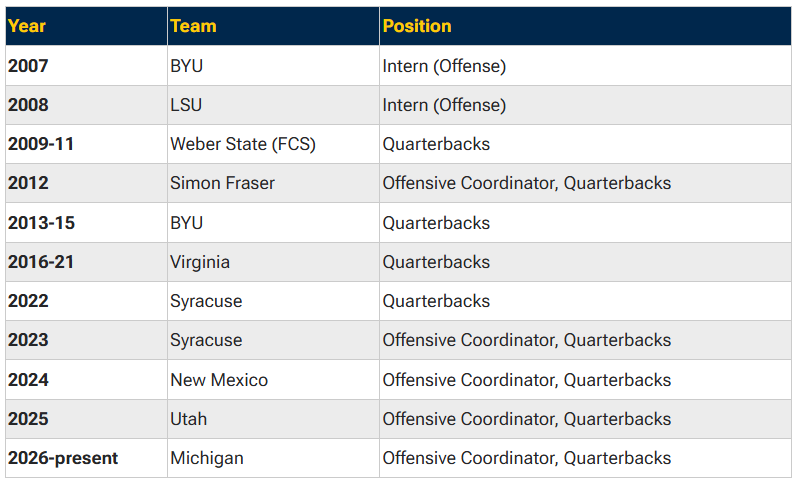Click Syracuse in the 2023 row
The height and width of the screenshot is (480, 796).
[273, 340]
